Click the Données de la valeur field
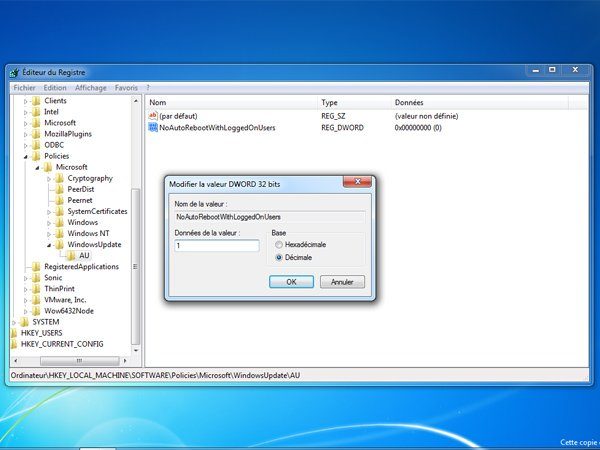Viewport: 600px width, 450px height. (217, 246)
